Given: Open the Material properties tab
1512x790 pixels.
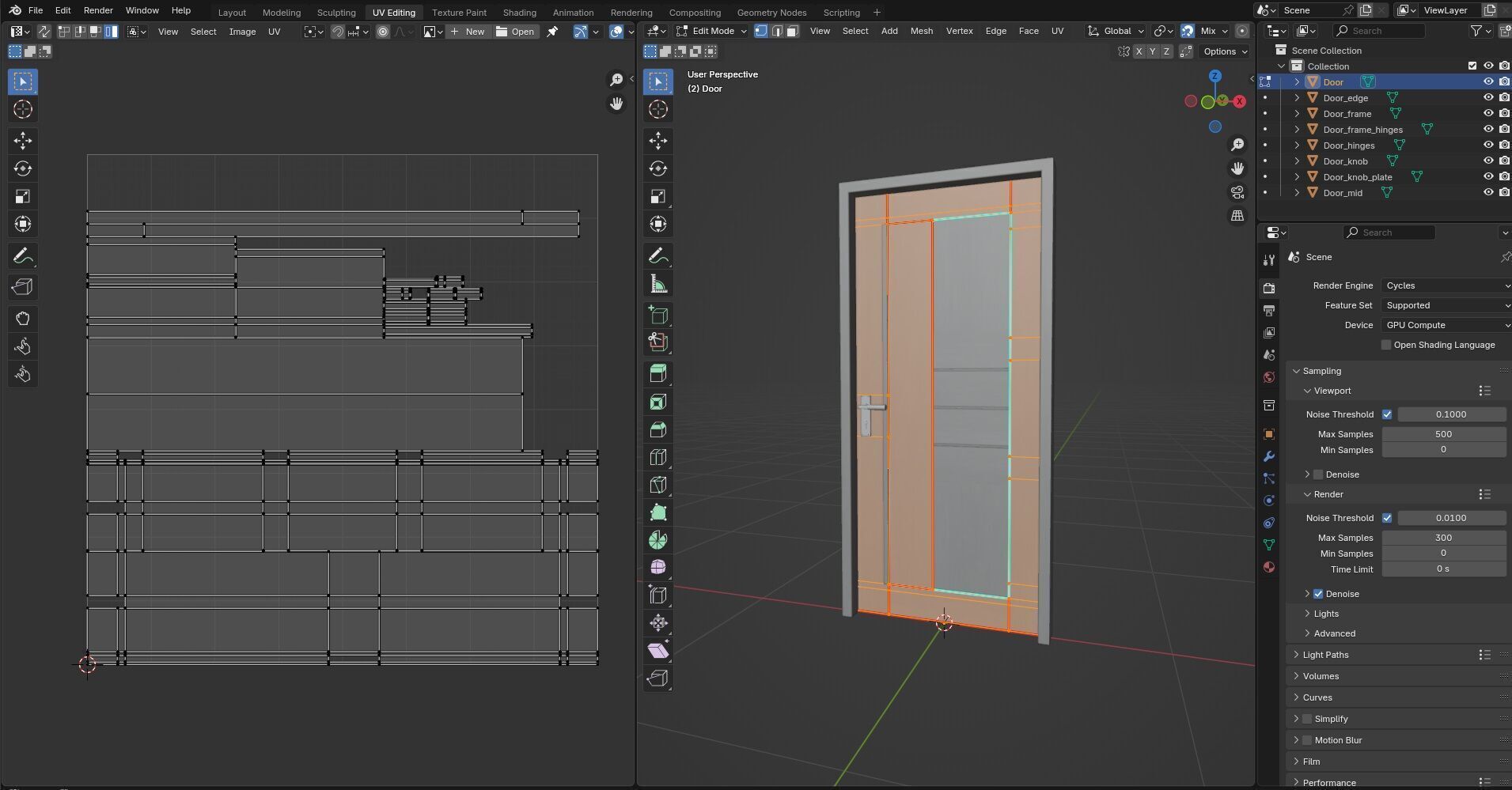Looking at the screenshot, I should tap(1269, 567).
